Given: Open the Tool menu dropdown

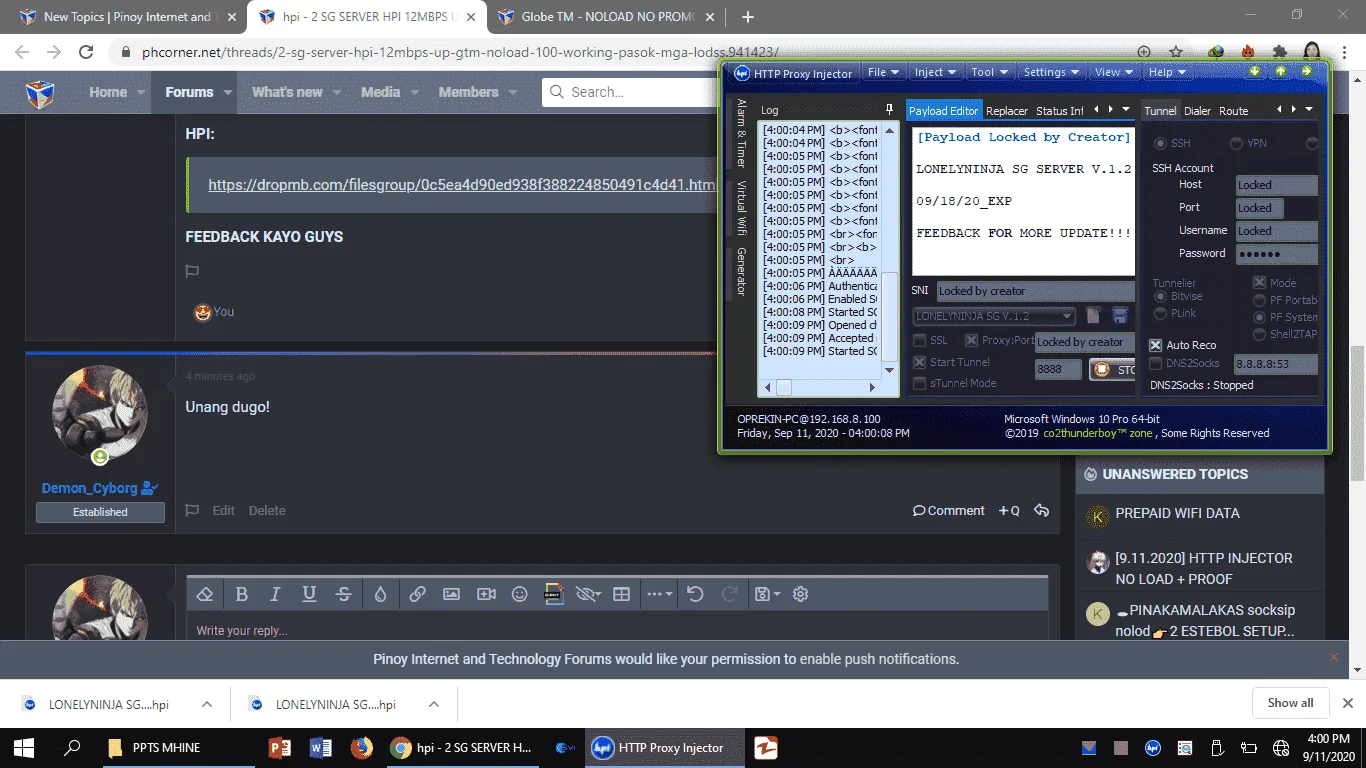Looking at the screenshot, I should click(x=990, y=72).
